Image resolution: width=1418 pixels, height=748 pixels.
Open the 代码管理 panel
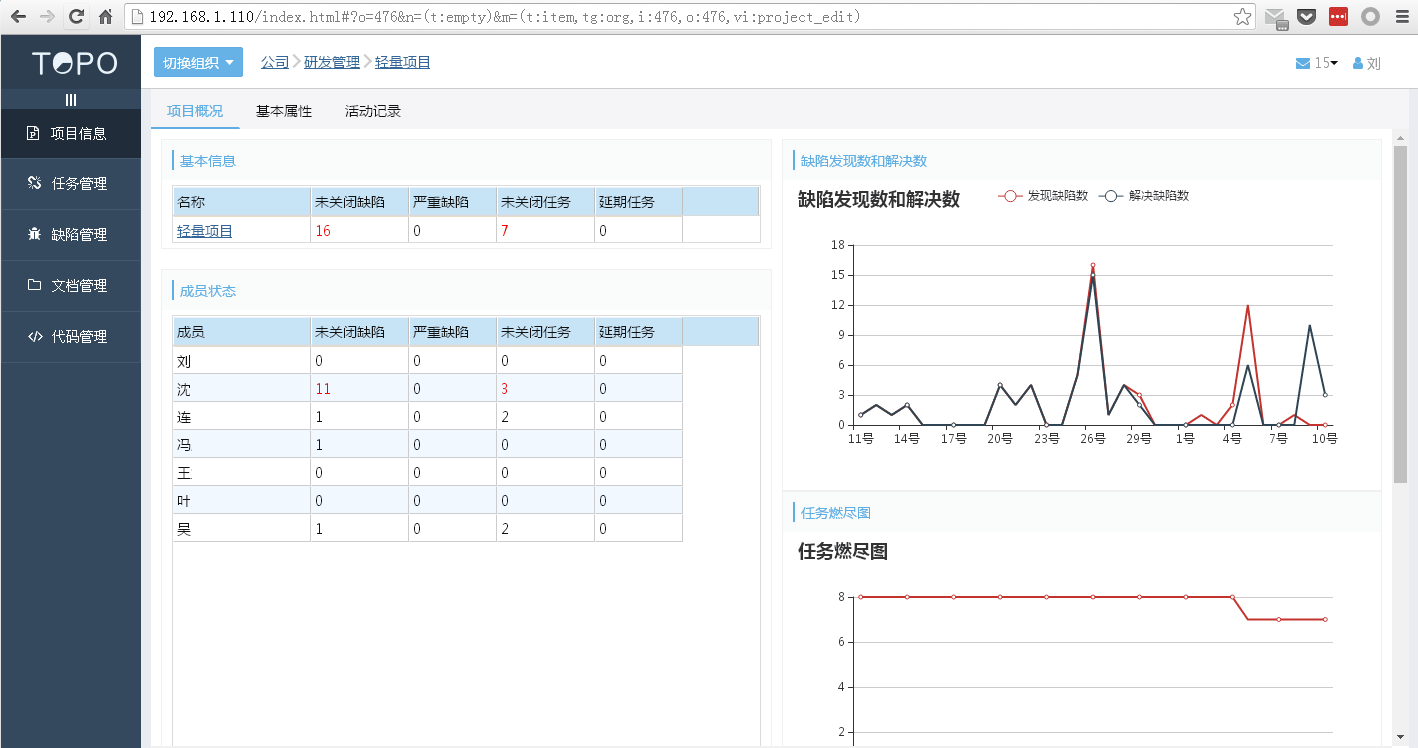click(x=70, y=337)
